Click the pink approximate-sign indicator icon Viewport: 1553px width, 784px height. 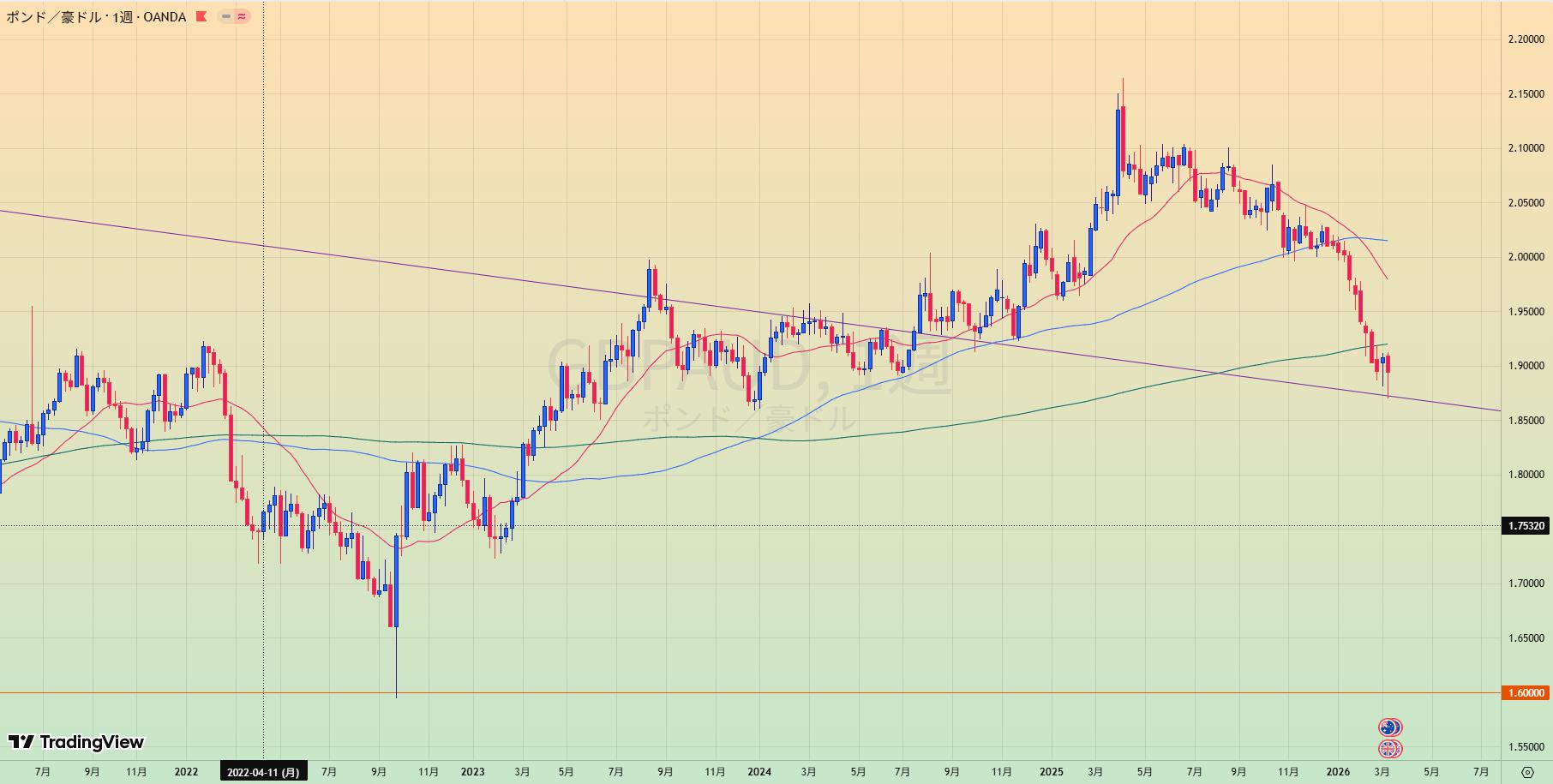tap(242, 16)
